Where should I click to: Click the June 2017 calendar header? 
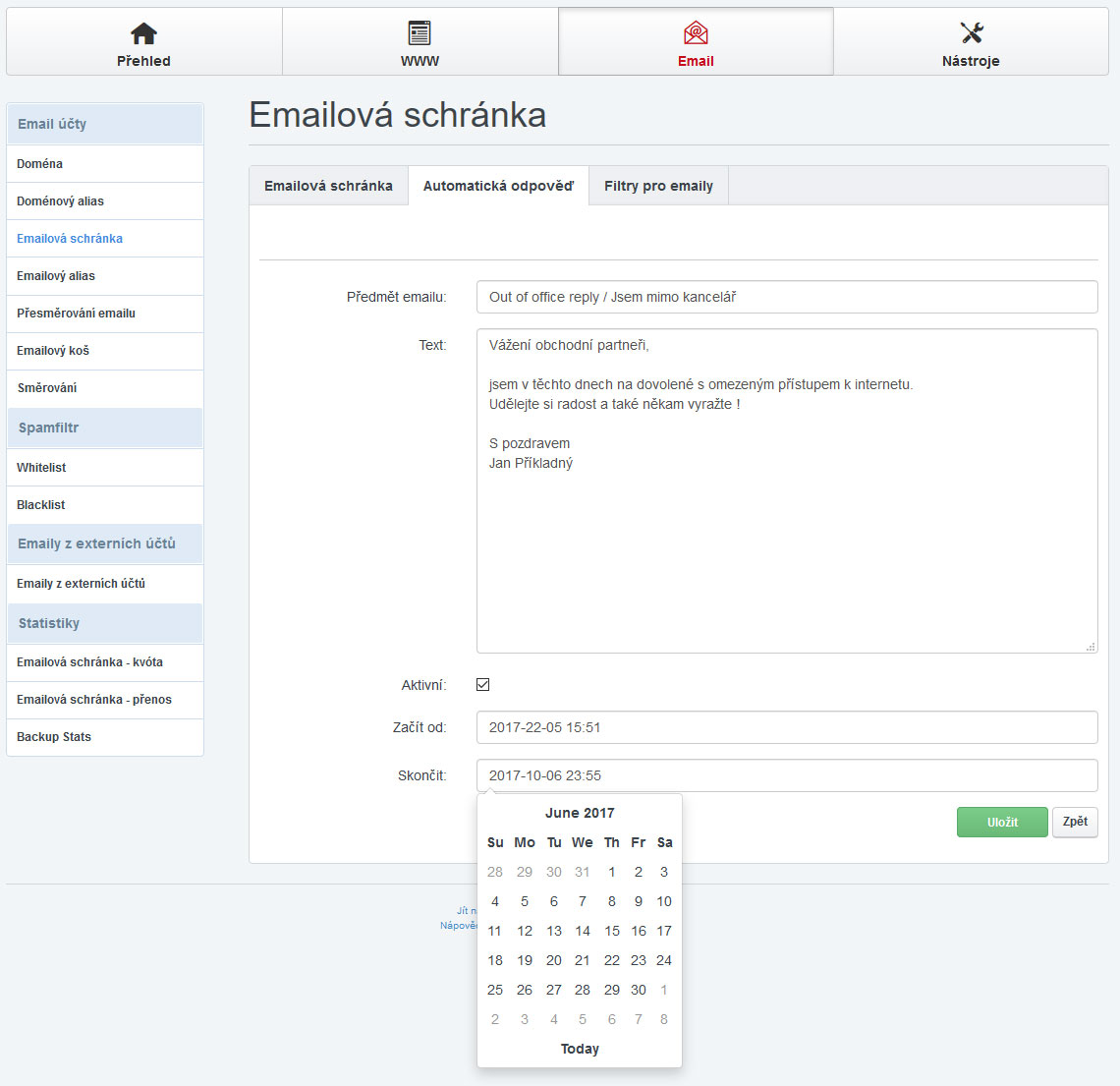coord(580,813)
